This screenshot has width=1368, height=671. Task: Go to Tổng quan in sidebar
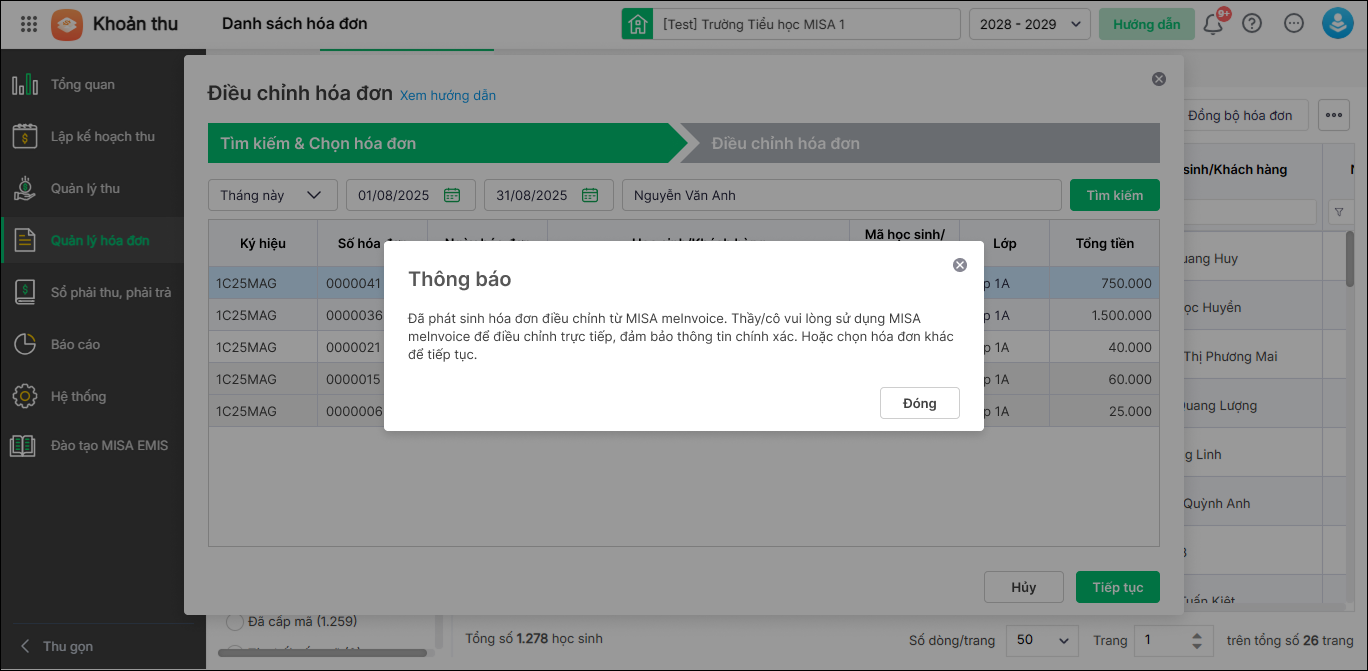tap(82, 85)
